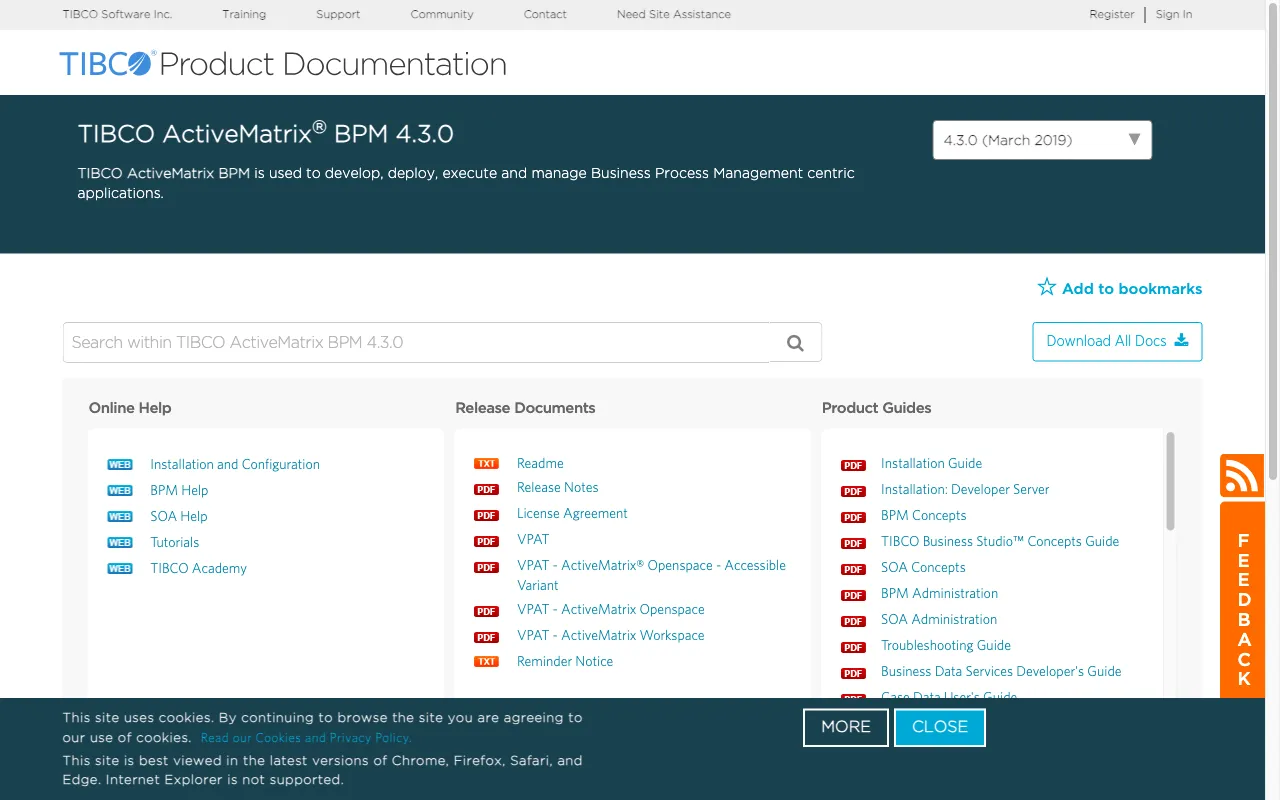Click PDF icon beside VPAT - ActiveMatrix Workspace
1280x800 pixels.
[x=486, y=638]
